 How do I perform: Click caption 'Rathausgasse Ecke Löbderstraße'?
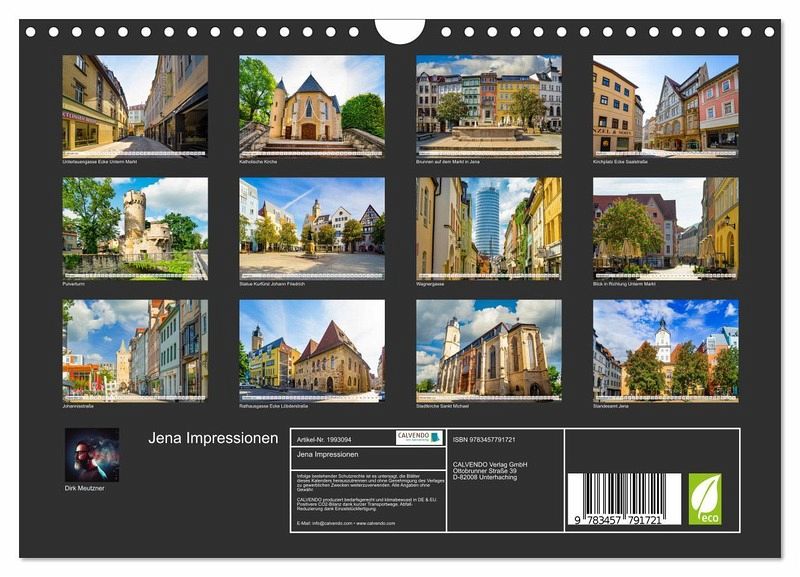[x=273, y=406]
